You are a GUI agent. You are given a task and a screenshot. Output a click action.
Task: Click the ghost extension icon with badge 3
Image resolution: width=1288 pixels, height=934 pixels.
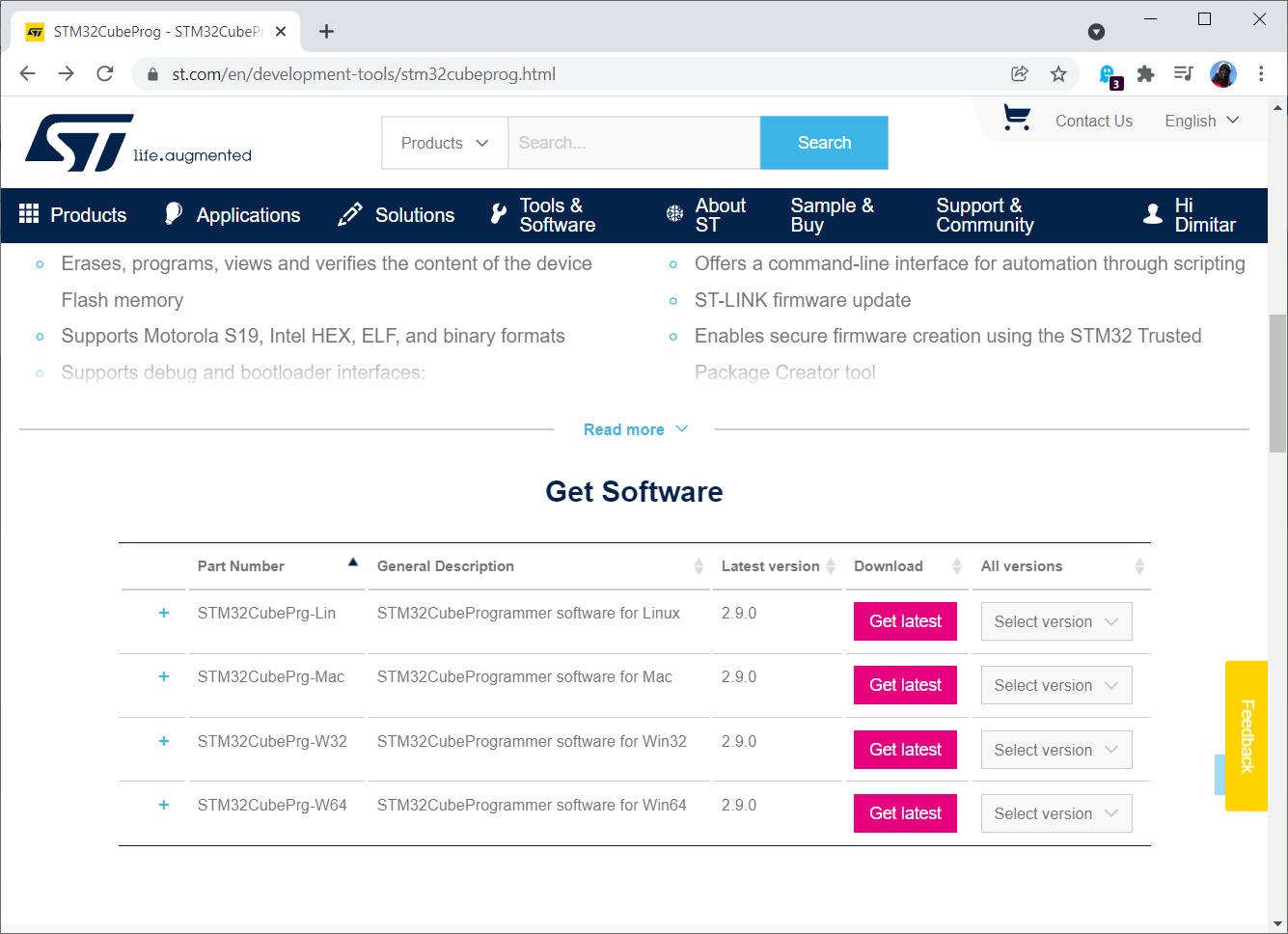(1109, 75)
